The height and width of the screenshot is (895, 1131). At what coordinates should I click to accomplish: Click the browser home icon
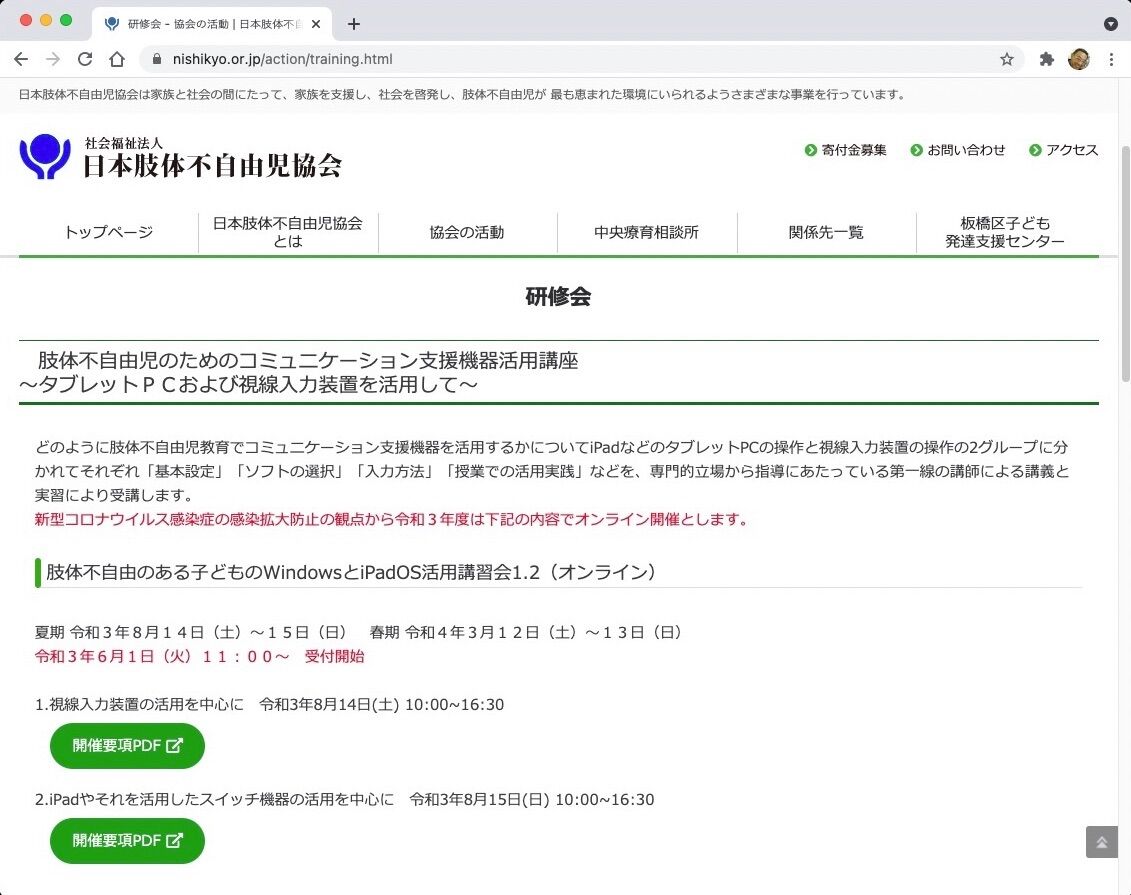click(117, 58)
